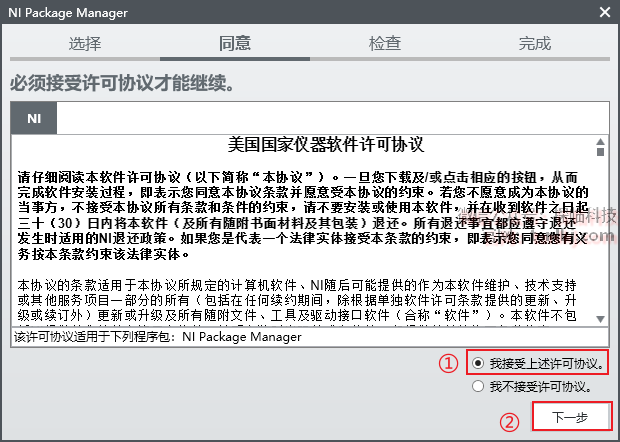Viewport: 620px width, 442px height.
Task: Click the license scrollbar up arrow
Action: (600, 142)
